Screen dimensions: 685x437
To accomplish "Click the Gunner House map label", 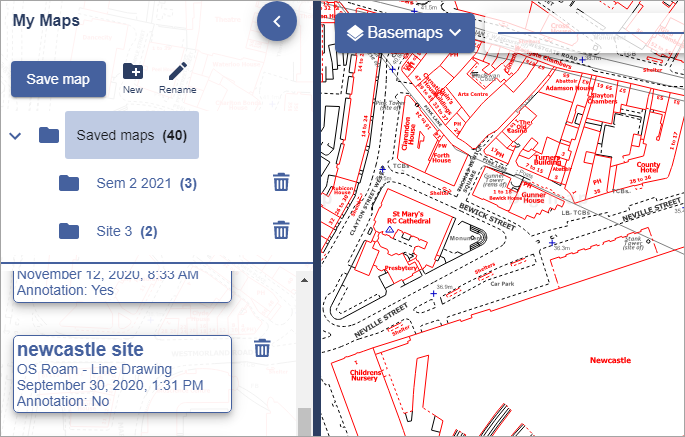I will click(x=533, y=198).
